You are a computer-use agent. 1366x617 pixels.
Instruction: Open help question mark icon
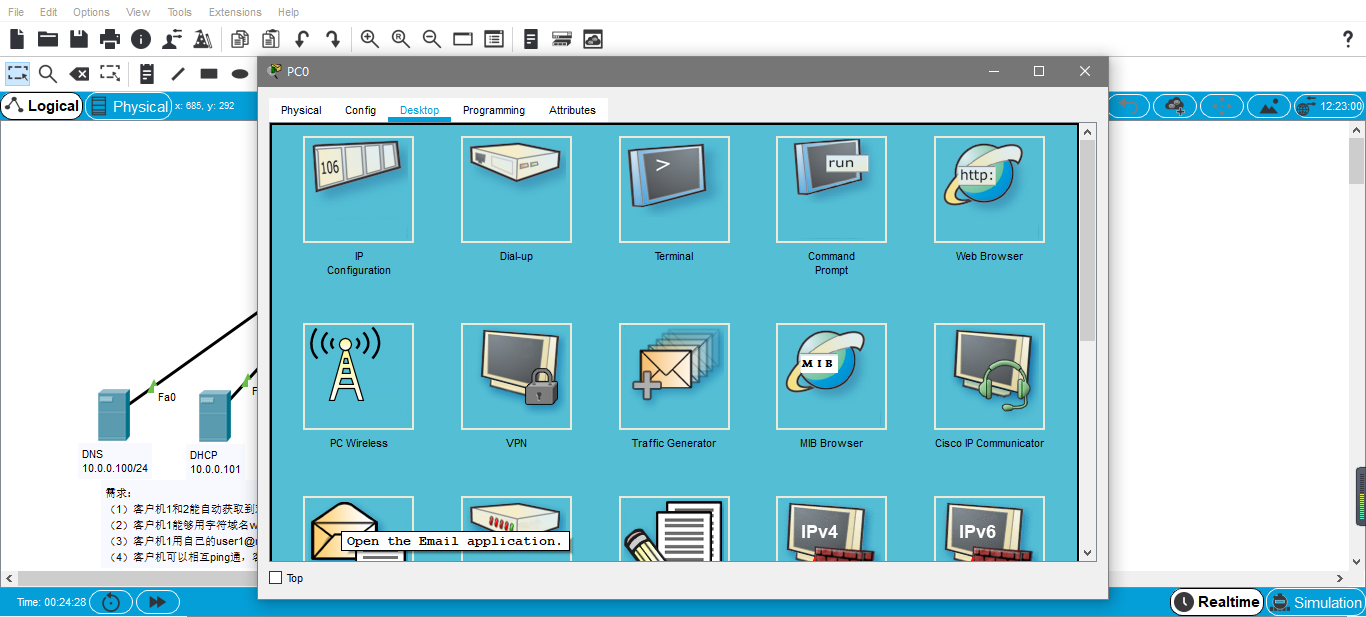[x=1347, y=39]
